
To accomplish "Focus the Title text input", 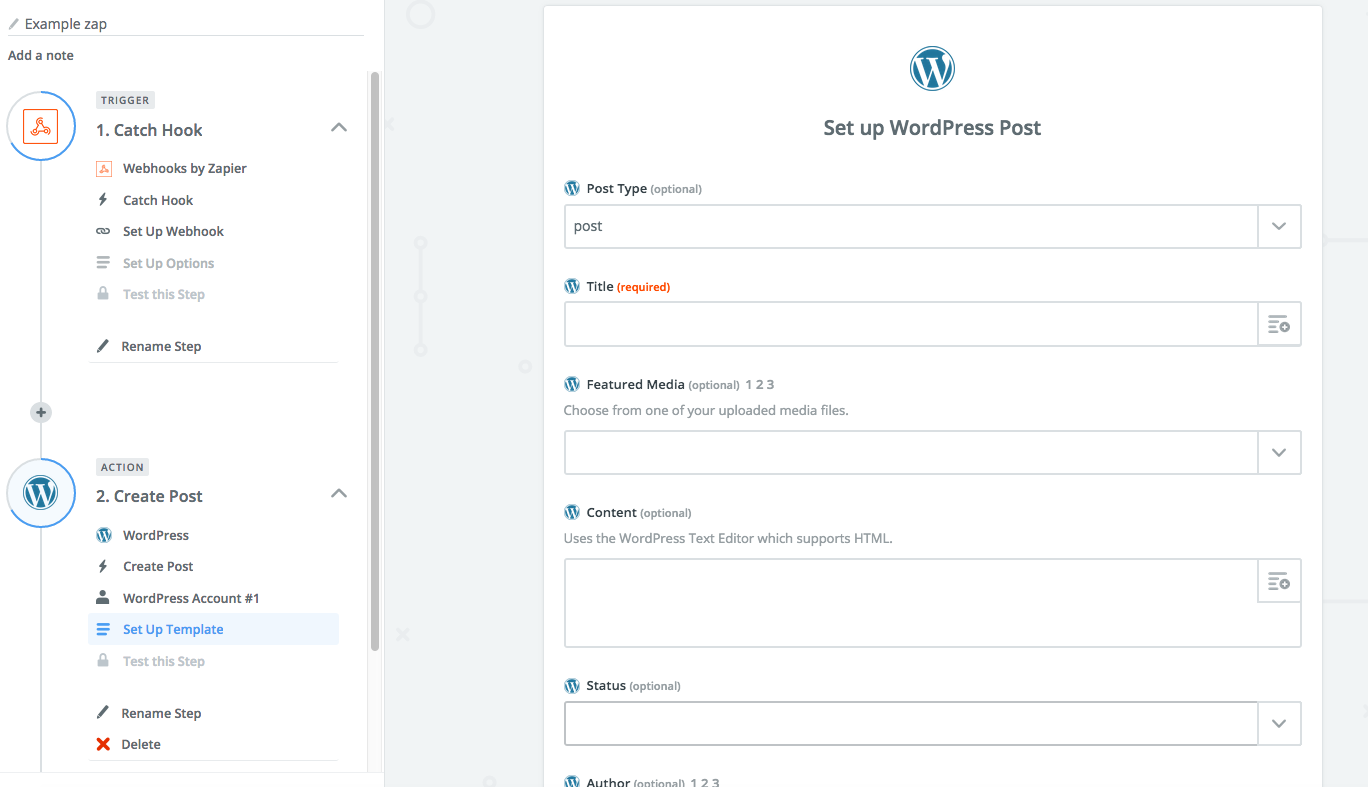I will 911,324.
